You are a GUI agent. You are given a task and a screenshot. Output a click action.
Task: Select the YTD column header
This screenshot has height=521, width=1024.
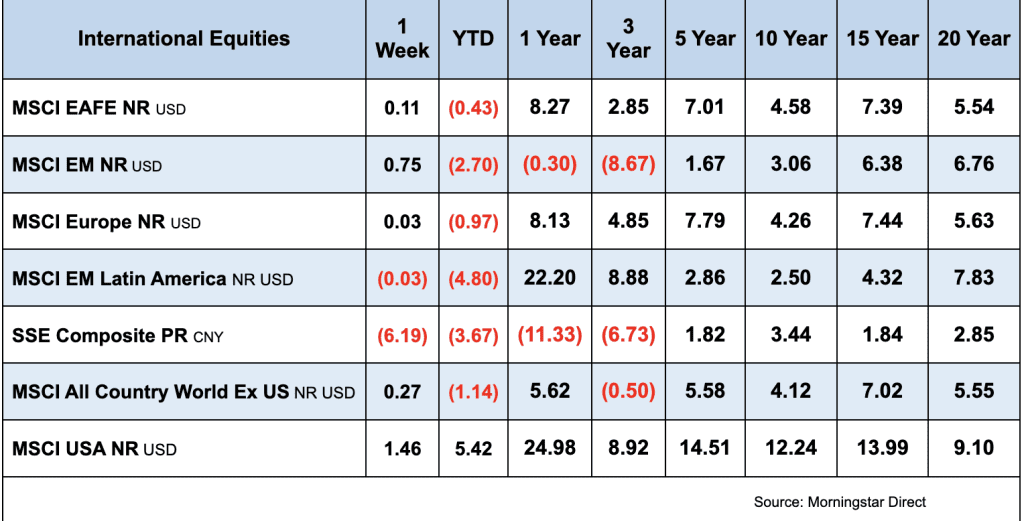pos(473,39)
